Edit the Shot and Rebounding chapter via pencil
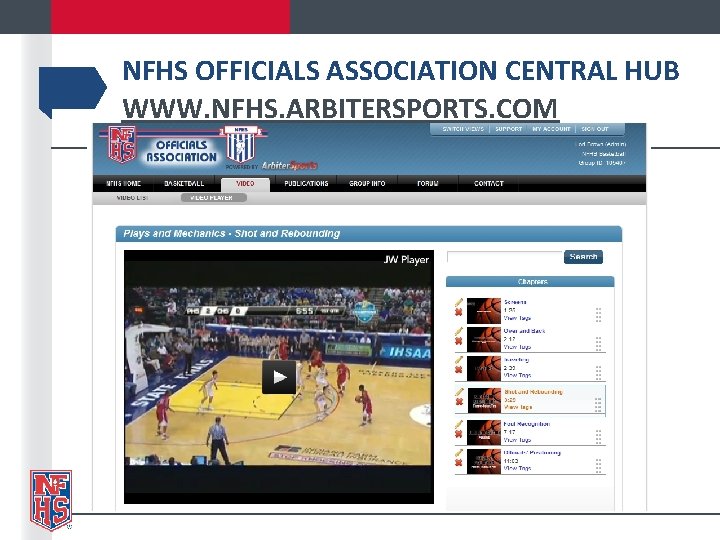 (459, 392)
